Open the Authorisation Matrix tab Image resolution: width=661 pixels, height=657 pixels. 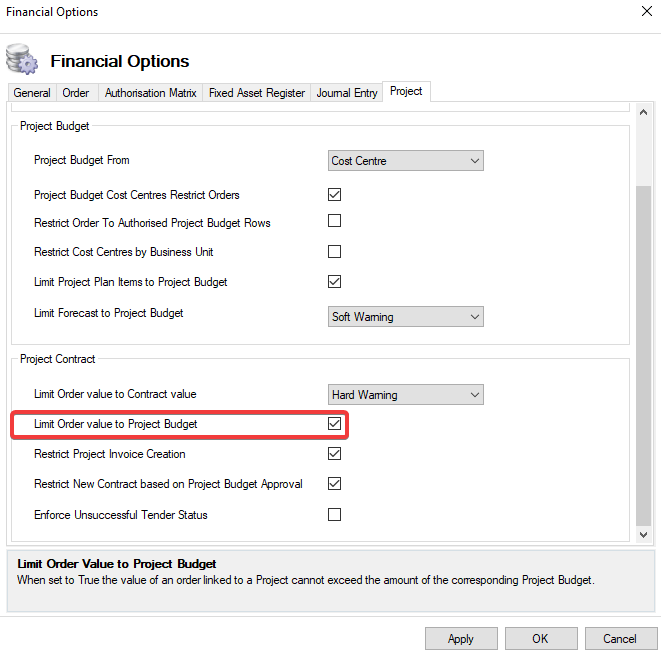(150, 93)
